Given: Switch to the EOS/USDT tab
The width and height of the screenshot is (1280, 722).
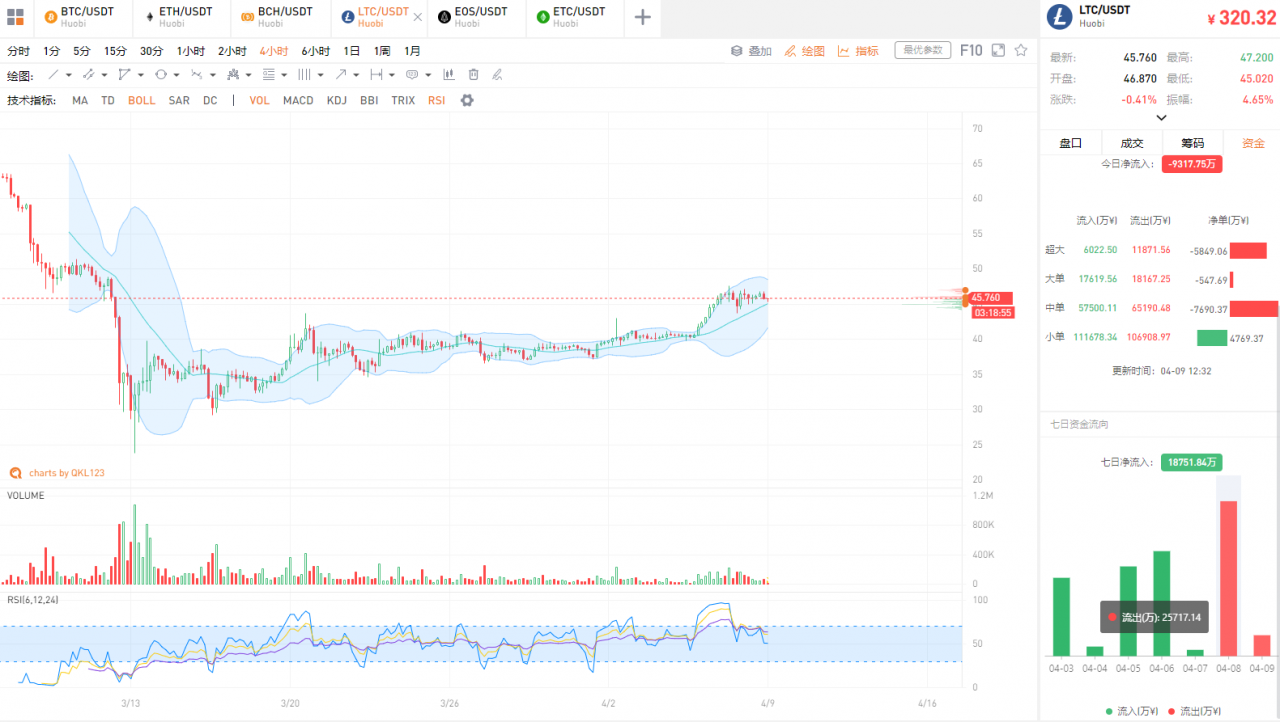Looking at the screenshot, I should point(477,17).
